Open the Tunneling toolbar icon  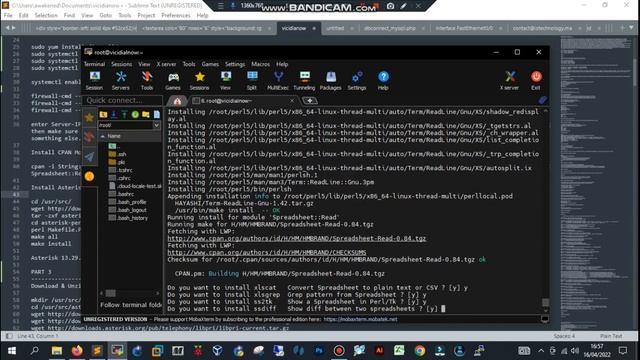304,80
